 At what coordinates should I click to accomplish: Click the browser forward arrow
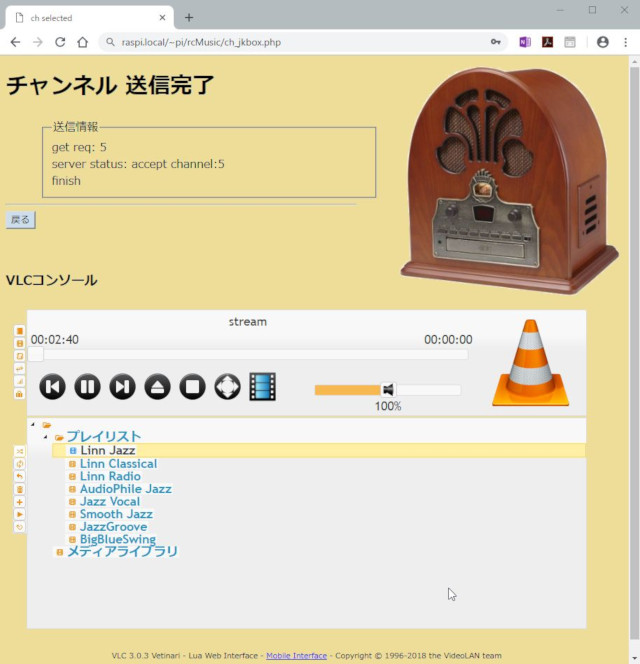point(38,42)
